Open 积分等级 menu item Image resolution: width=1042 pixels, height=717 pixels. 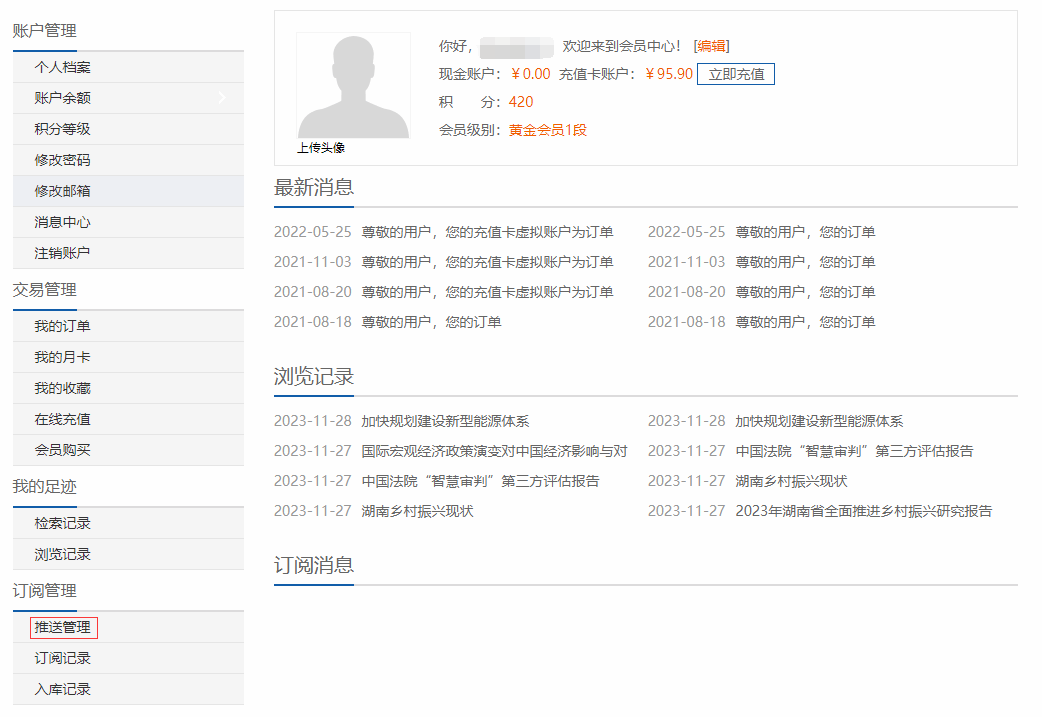pos(62,129)
